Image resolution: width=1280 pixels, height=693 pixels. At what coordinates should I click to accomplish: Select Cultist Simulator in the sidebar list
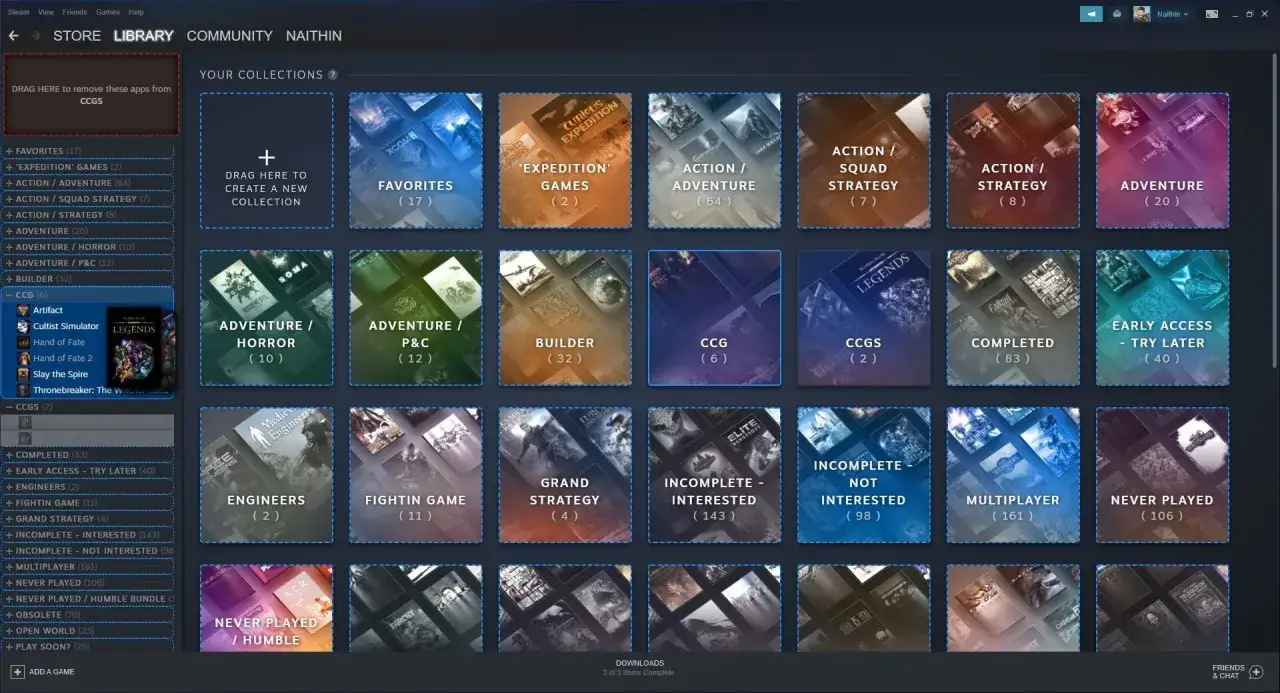66,326
